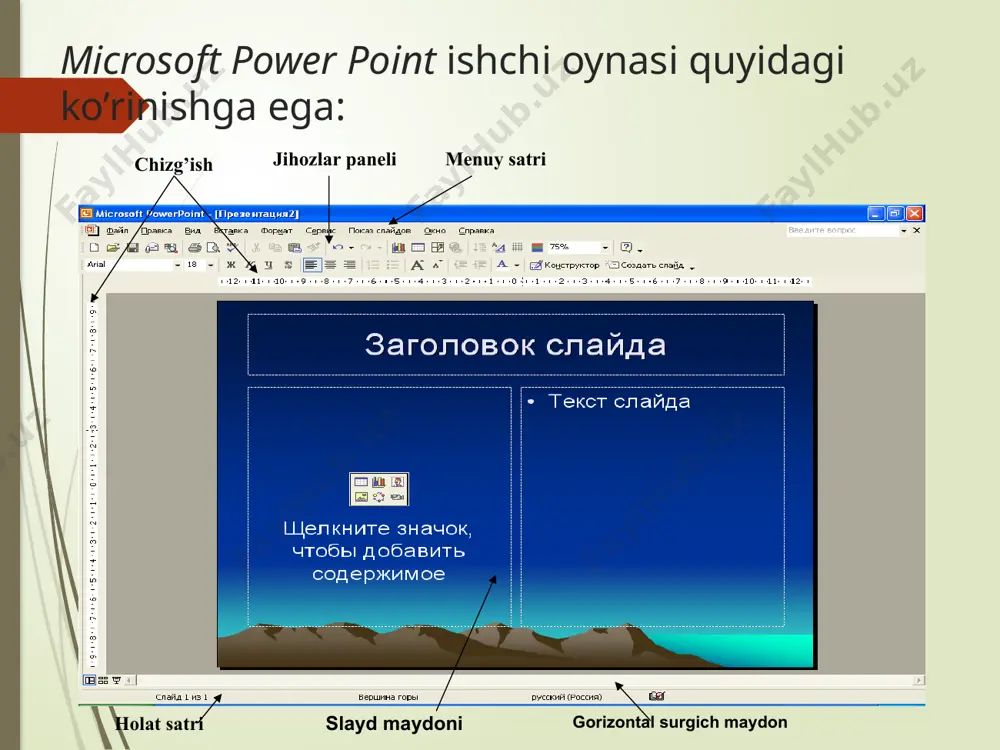Image resolution: width=1000 pixels, height=750 pixels.
Task: Click the Insert Table icon
Action: click(x=418, y=247)
